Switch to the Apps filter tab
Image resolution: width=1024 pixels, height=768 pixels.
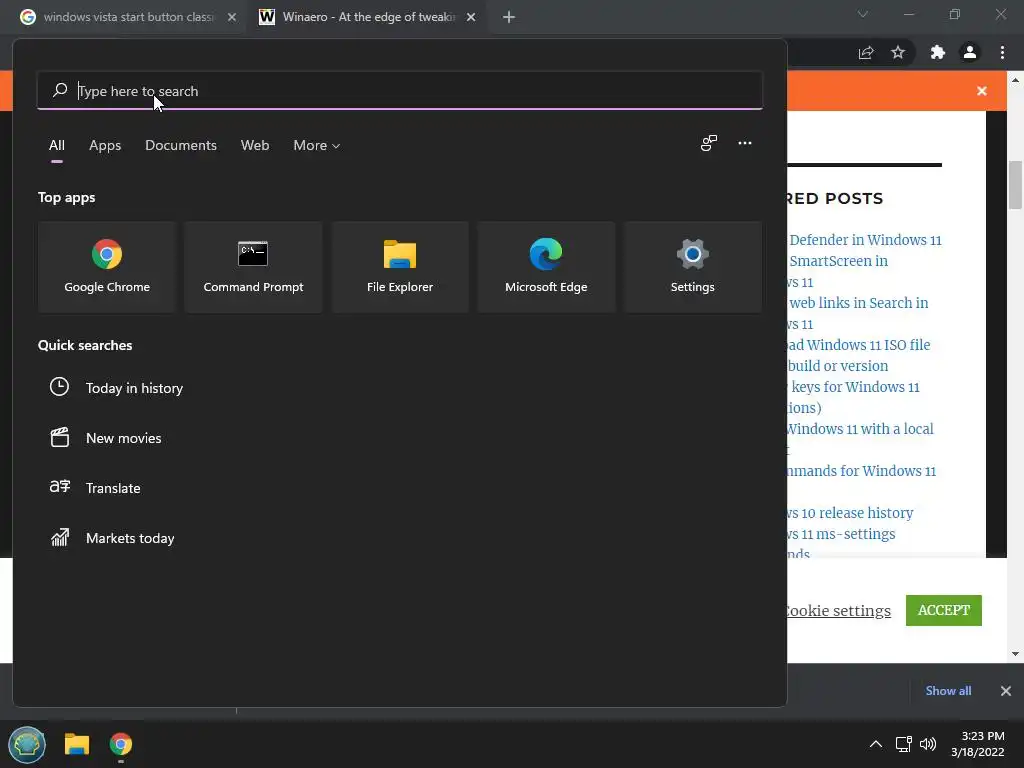(105, 145)
